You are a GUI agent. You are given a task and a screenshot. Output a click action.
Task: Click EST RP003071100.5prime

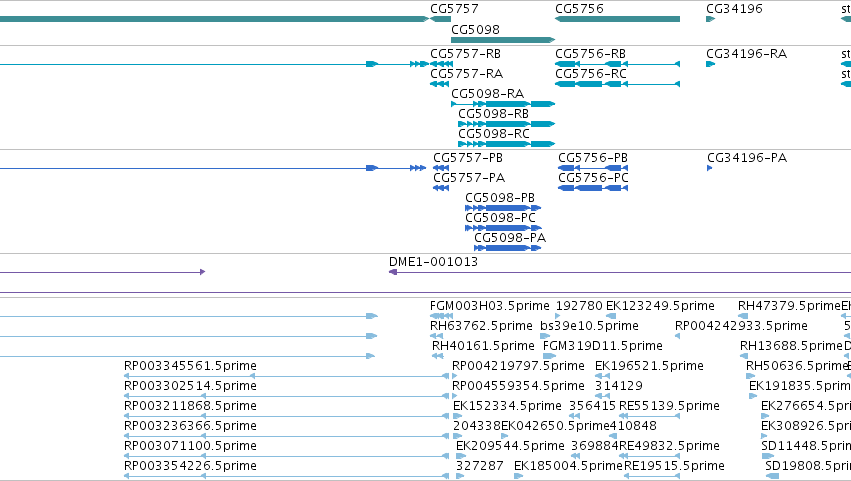[190, 446]
